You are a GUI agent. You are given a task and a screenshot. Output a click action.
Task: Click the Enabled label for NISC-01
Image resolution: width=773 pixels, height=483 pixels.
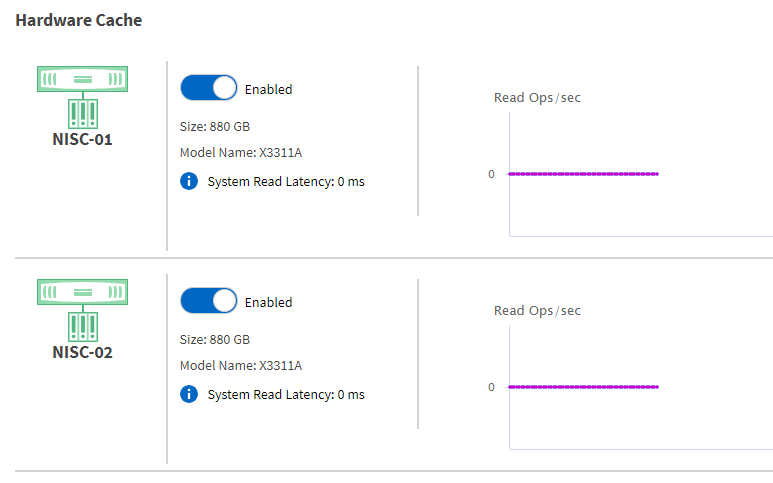(269, 89)
